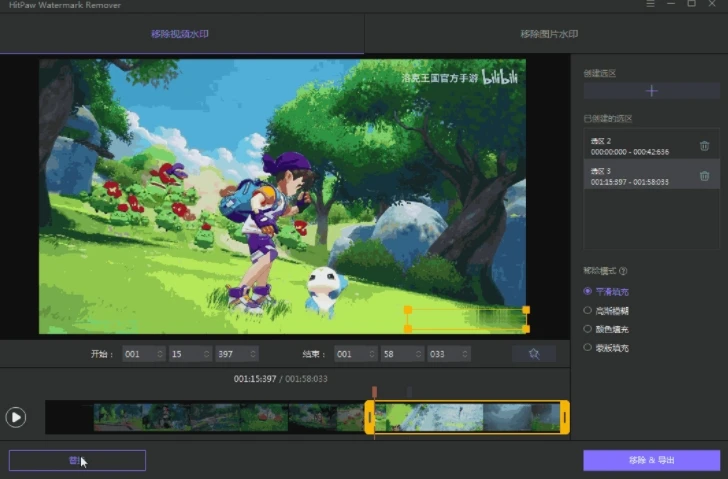Click the plus icon to create selection
728x479 pixels.
pyautogui.click(x=651, y=91)
